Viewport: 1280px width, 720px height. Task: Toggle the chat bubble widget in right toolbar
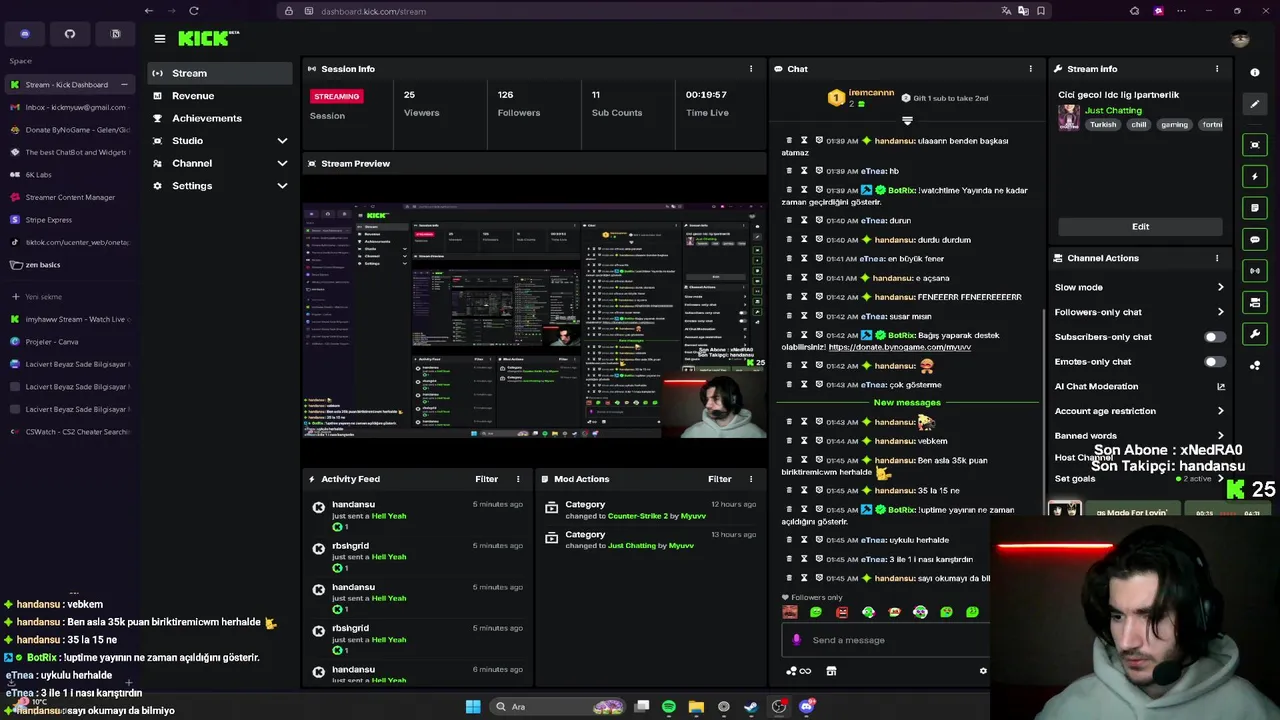pos(1255,240)
